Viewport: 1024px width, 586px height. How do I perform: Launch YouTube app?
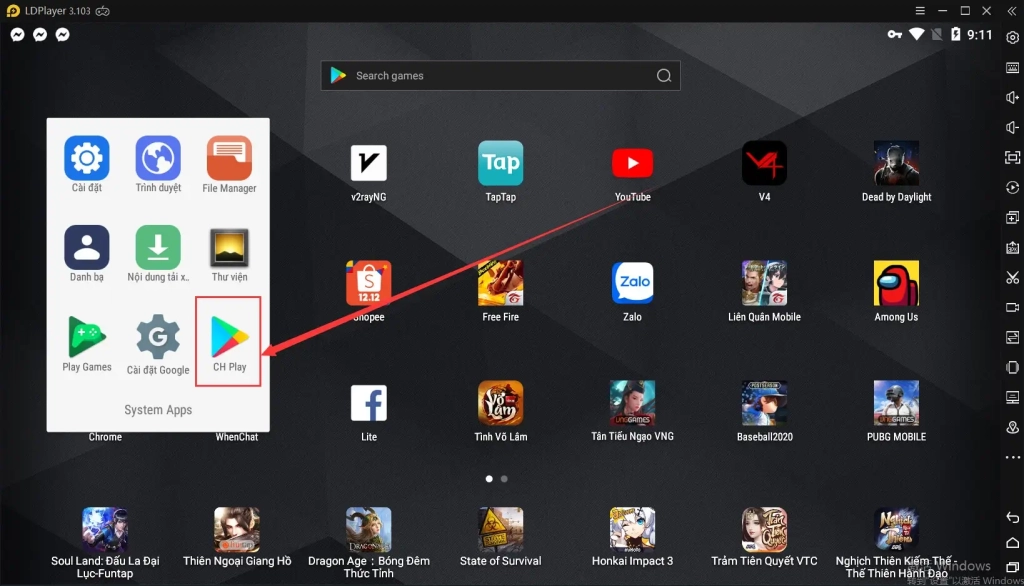point(632,163)
